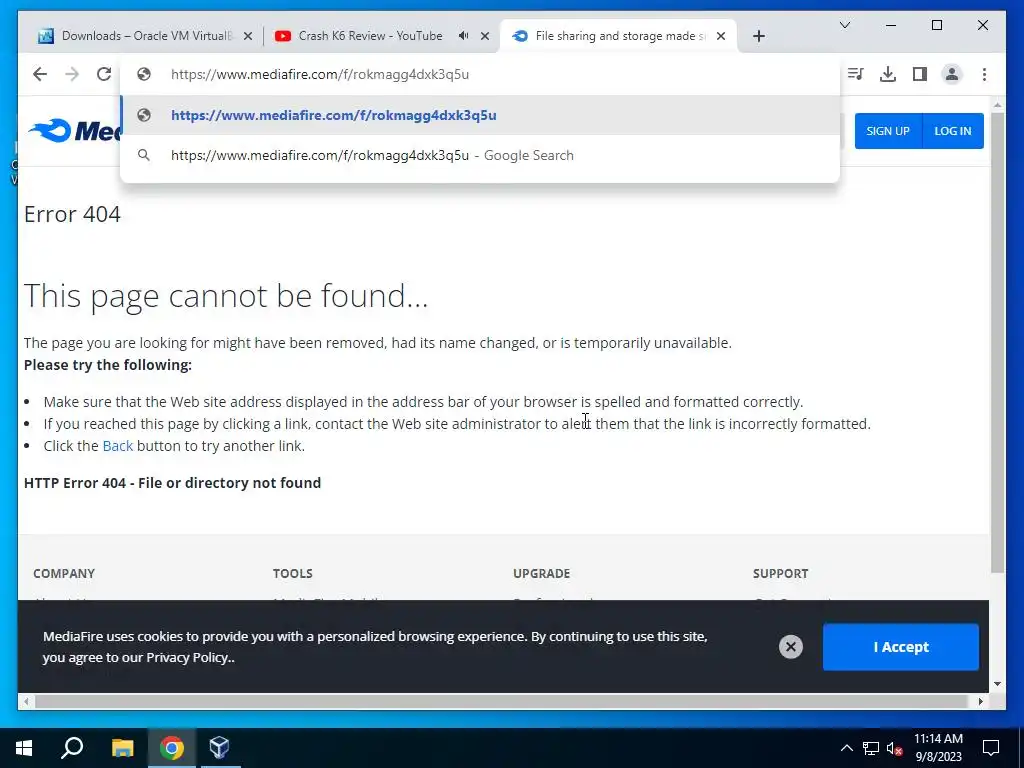Show hidden system tray icons
1024x768 pixels.
846,748
